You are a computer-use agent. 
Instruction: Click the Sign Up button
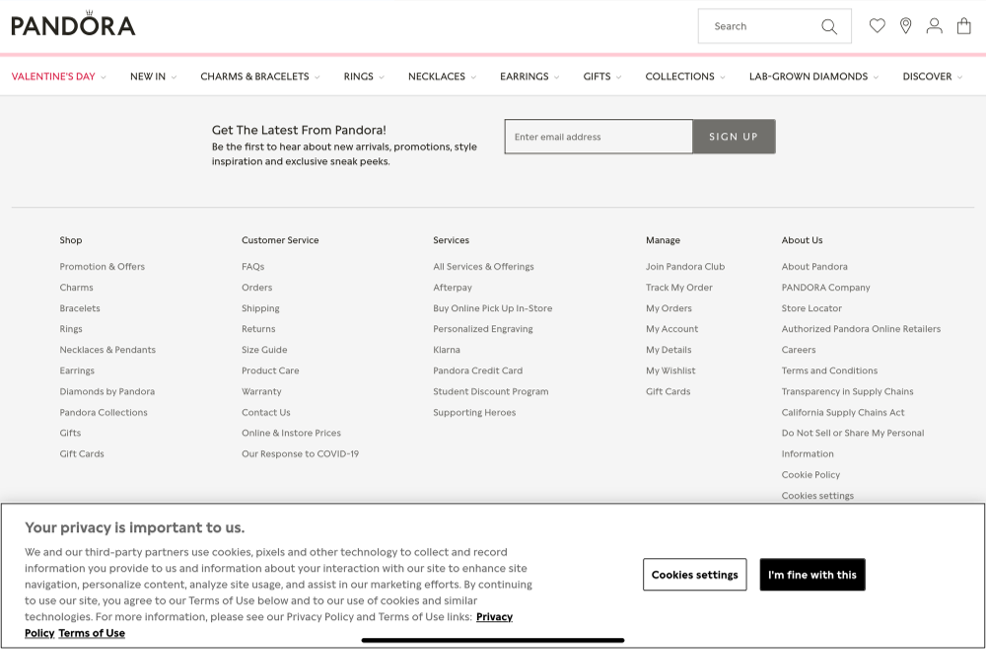(x=733, y=136)
